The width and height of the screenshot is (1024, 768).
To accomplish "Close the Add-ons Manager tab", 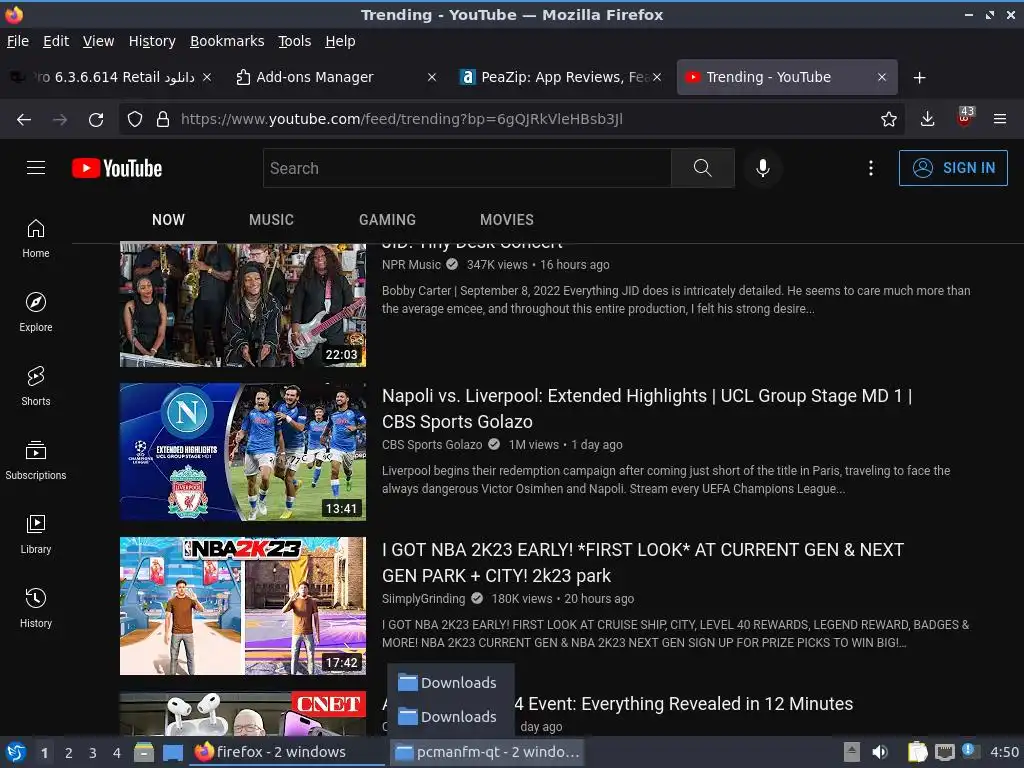I will (432, 77).
